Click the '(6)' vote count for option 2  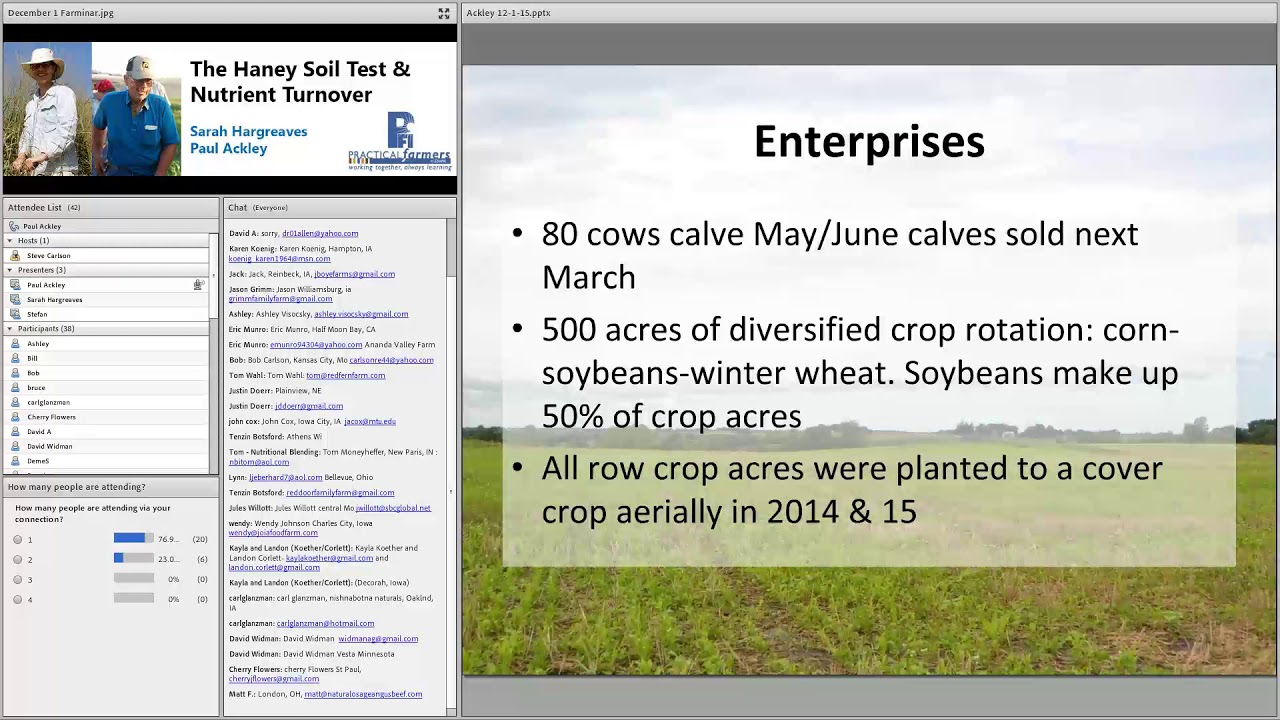pos(202,559)
